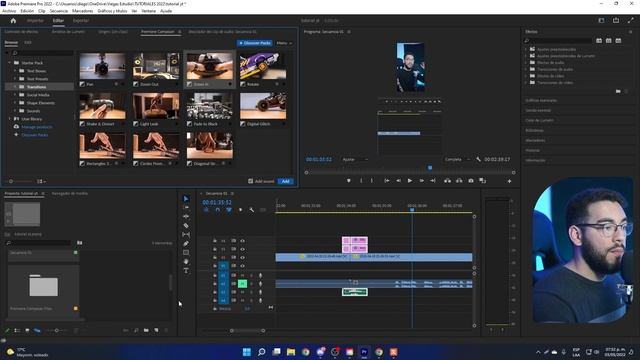Select the Rectangle tool
The image size is (640, 360).
click(x=186, y=252)
